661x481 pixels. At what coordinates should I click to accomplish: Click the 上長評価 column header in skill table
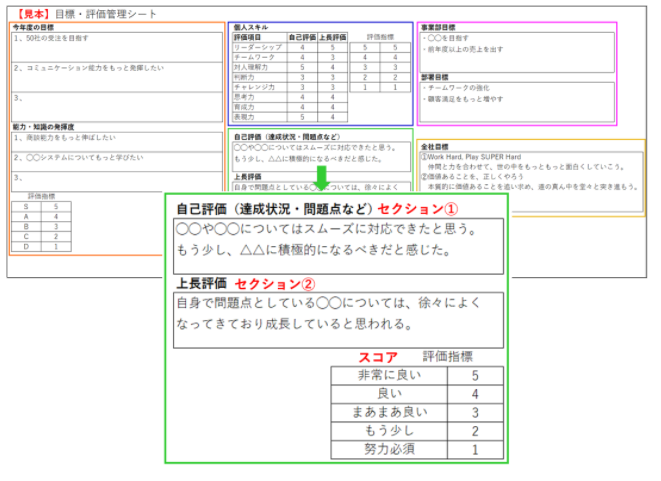pyautogui.click(x=332, y=37)
